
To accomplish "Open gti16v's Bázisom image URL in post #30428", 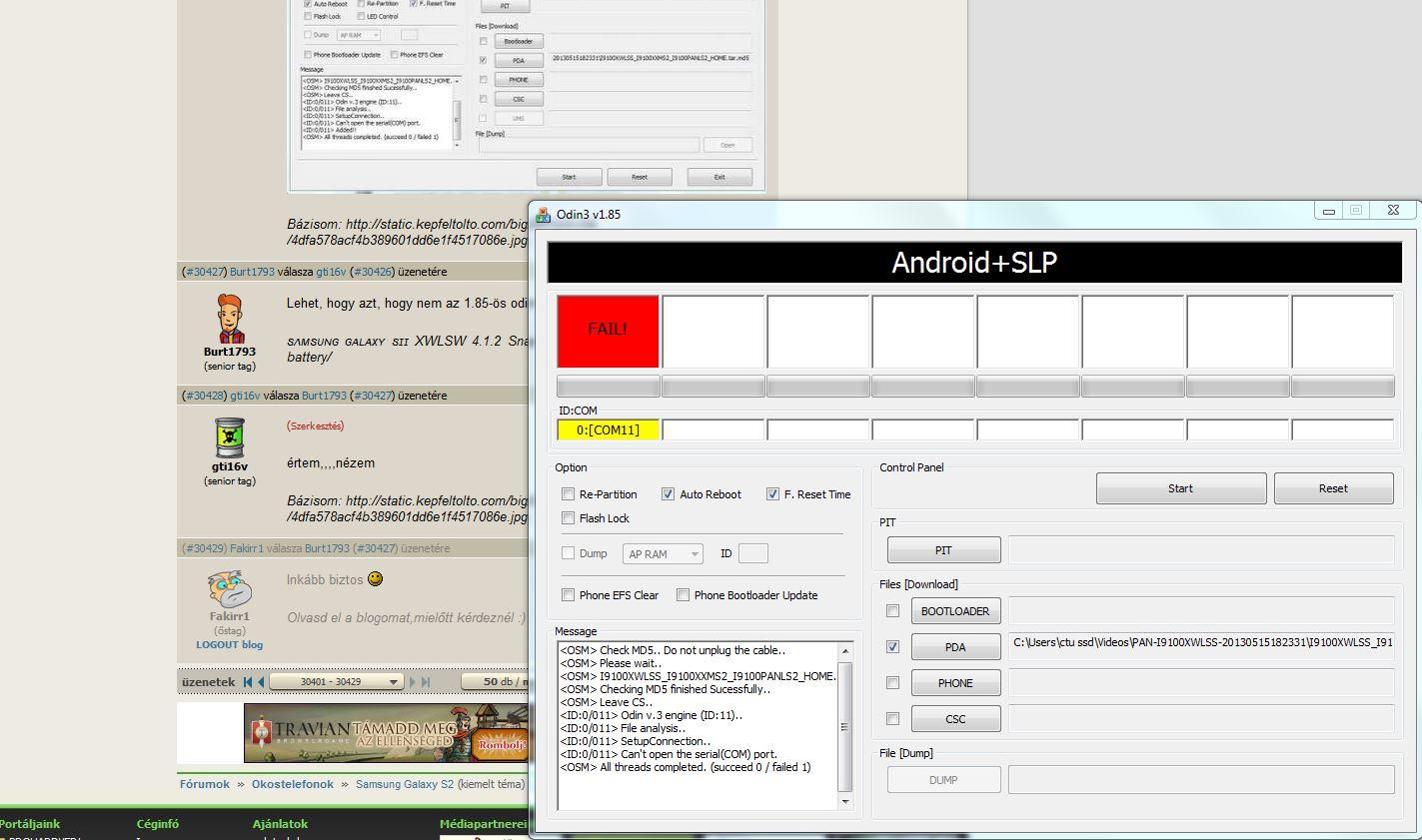I will (408, 508).
